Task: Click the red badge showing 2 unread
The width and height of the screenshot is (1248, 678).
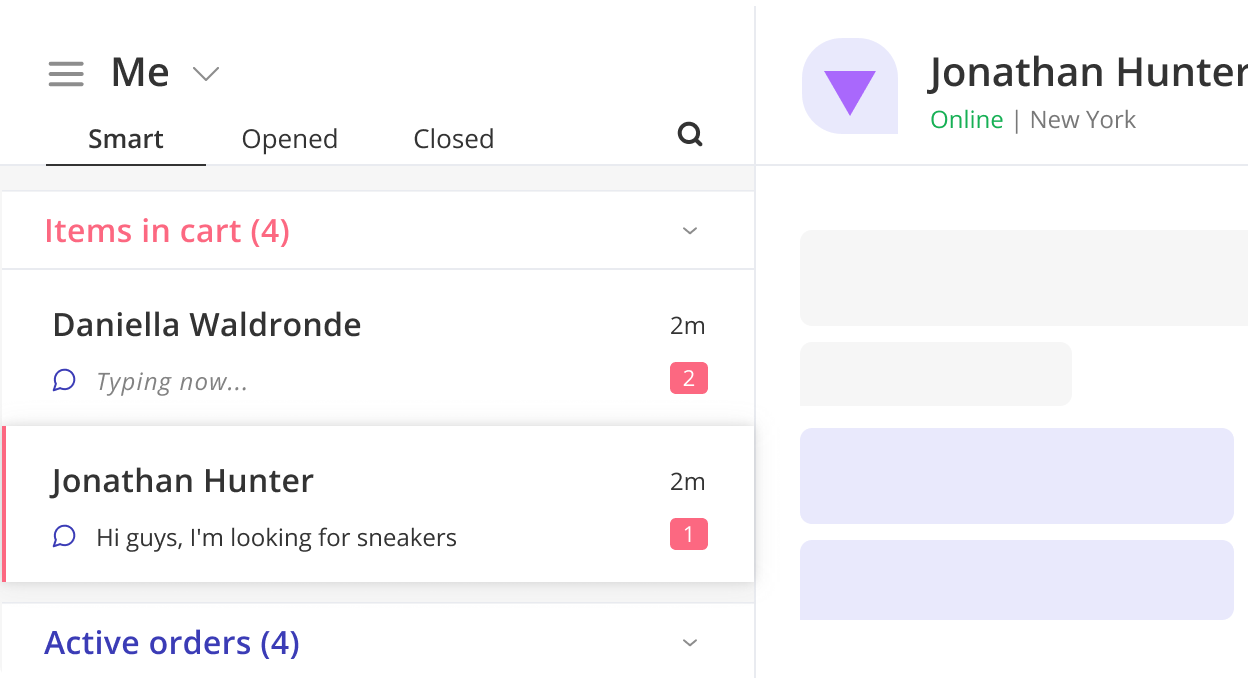Action: [689, 378]
